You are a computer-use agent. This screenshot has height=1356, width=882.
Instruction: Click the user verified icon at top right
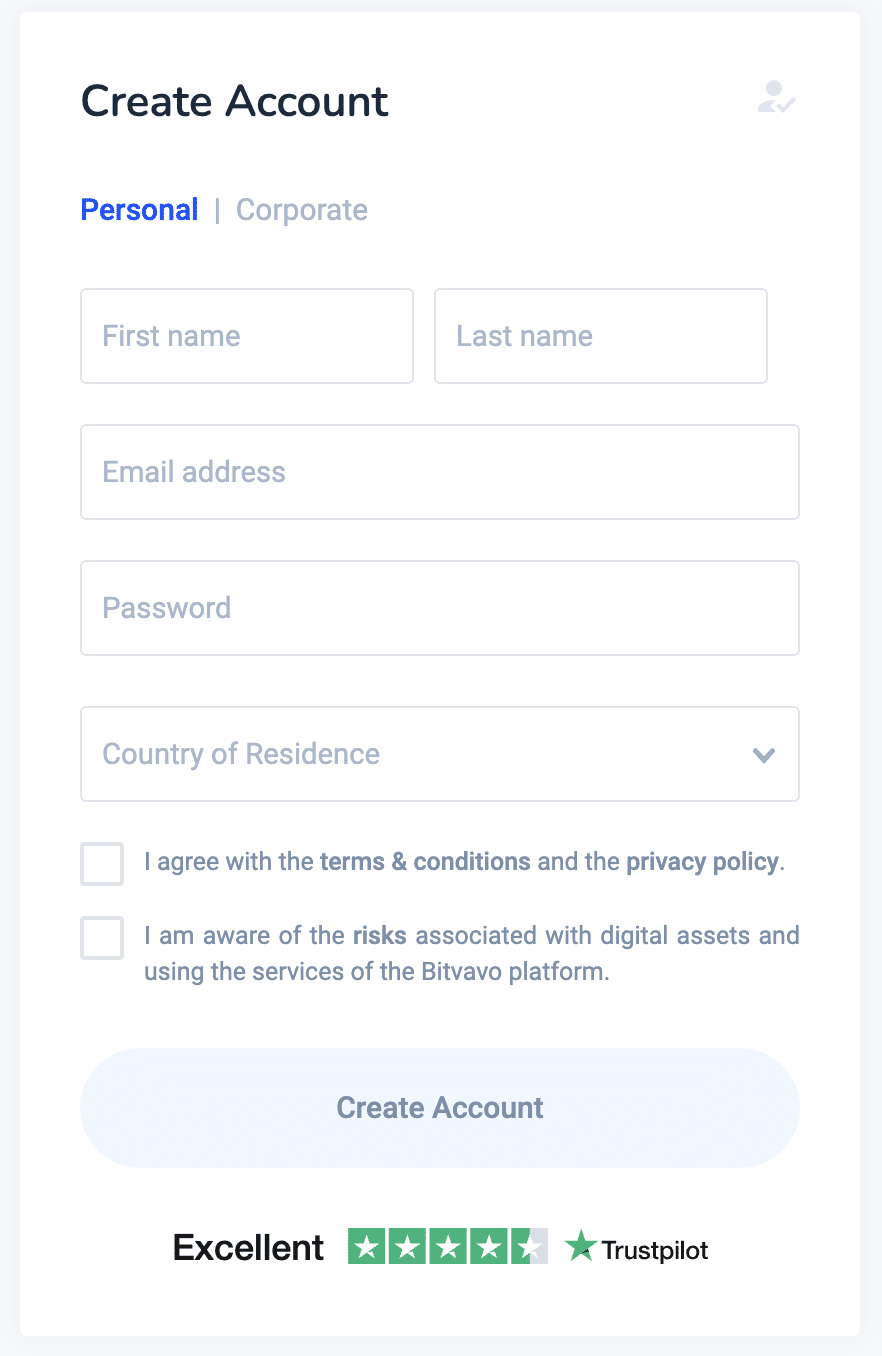(x=776, y=98)
